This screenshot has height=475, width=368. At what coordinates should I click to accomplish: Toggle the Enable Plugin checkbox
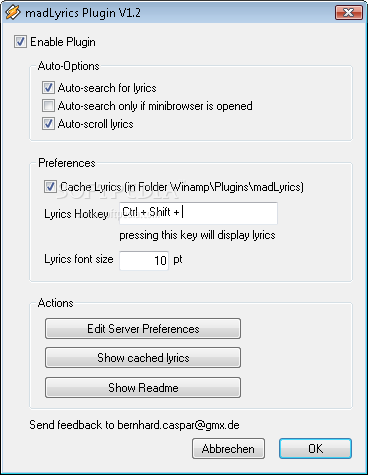click(20, 42)
